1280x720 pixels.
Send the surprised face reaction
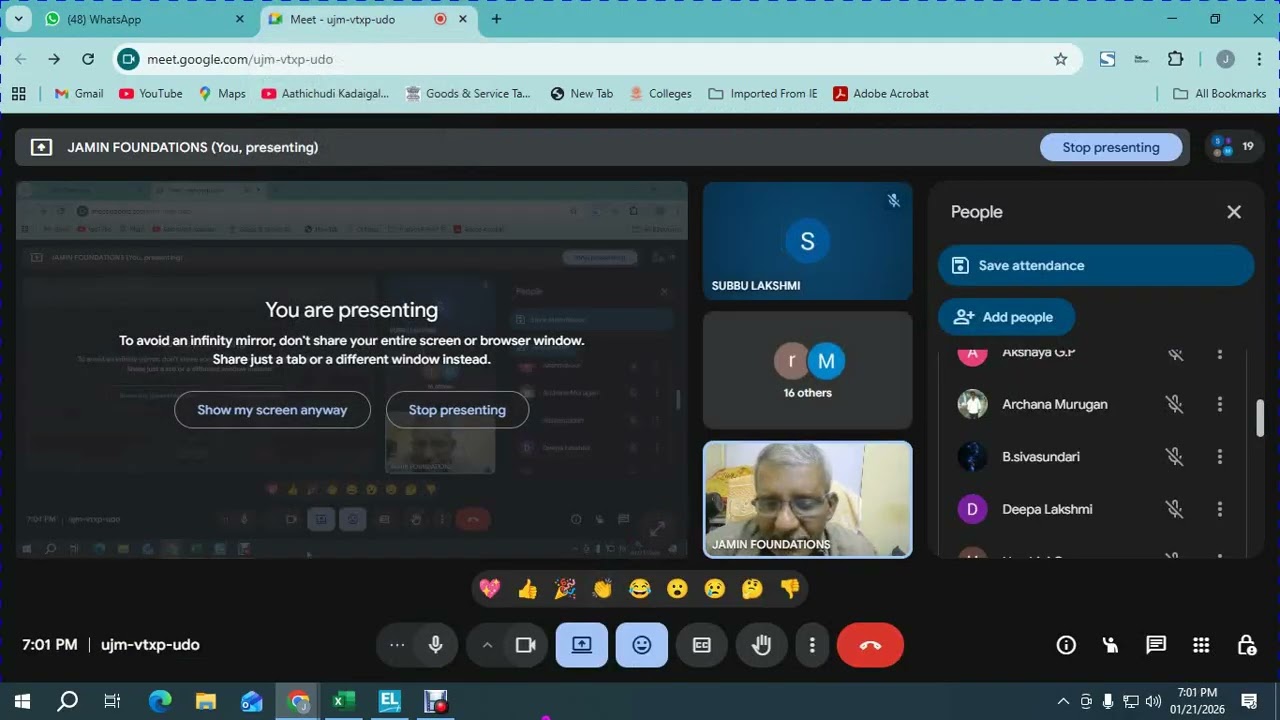[x=677, y=589]
